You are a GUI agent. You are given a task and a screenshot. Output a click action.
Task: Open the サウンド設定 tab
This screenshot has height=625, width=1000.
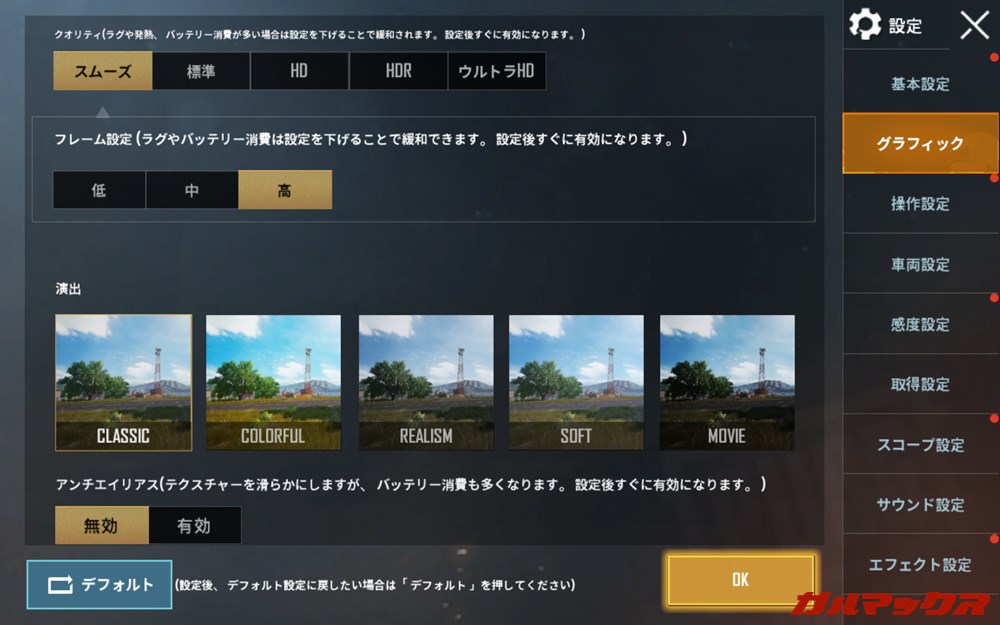click(x=920, y=504)
